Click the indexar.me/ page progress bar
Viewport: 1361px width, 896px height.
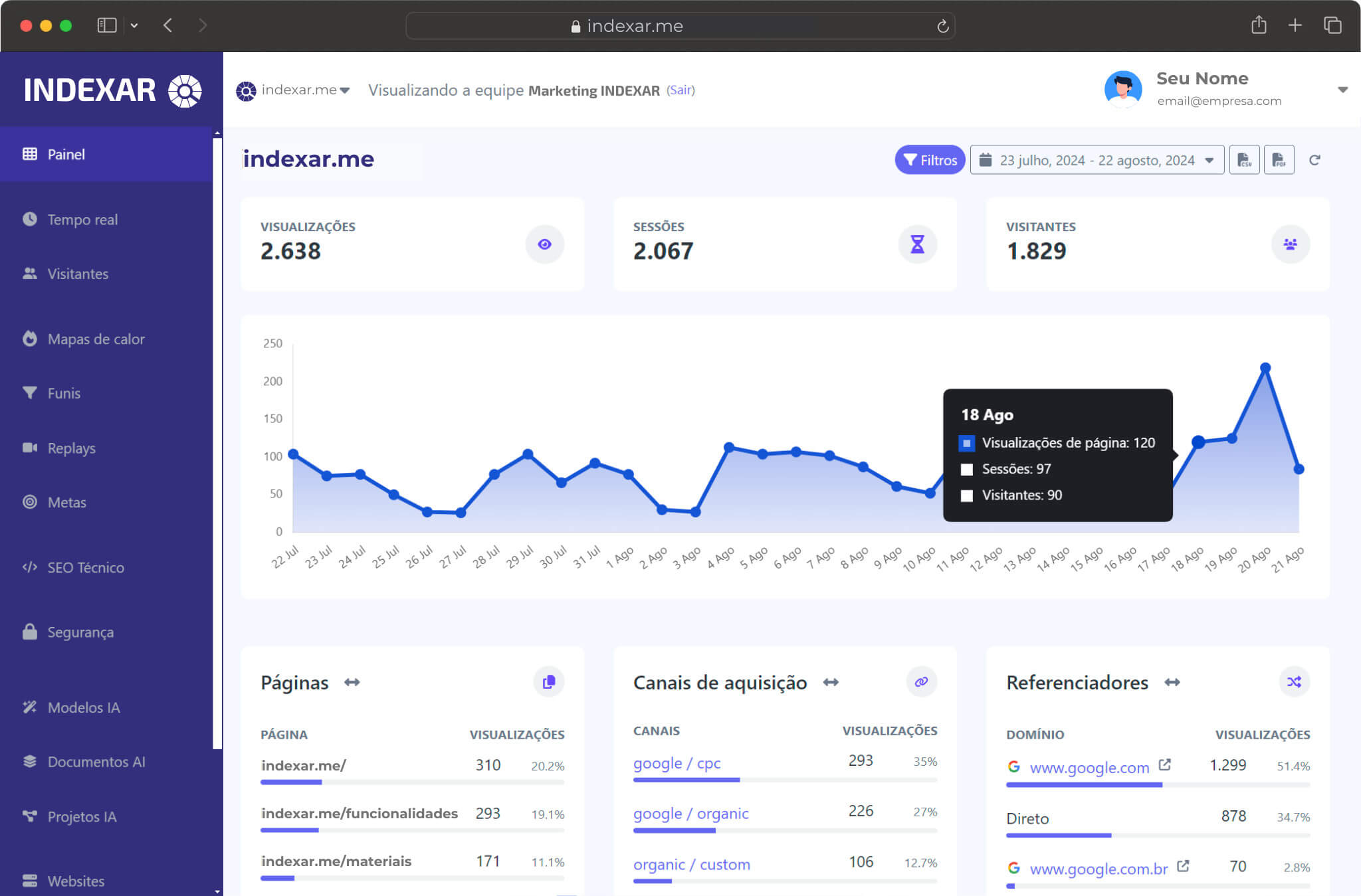(412, 782)
